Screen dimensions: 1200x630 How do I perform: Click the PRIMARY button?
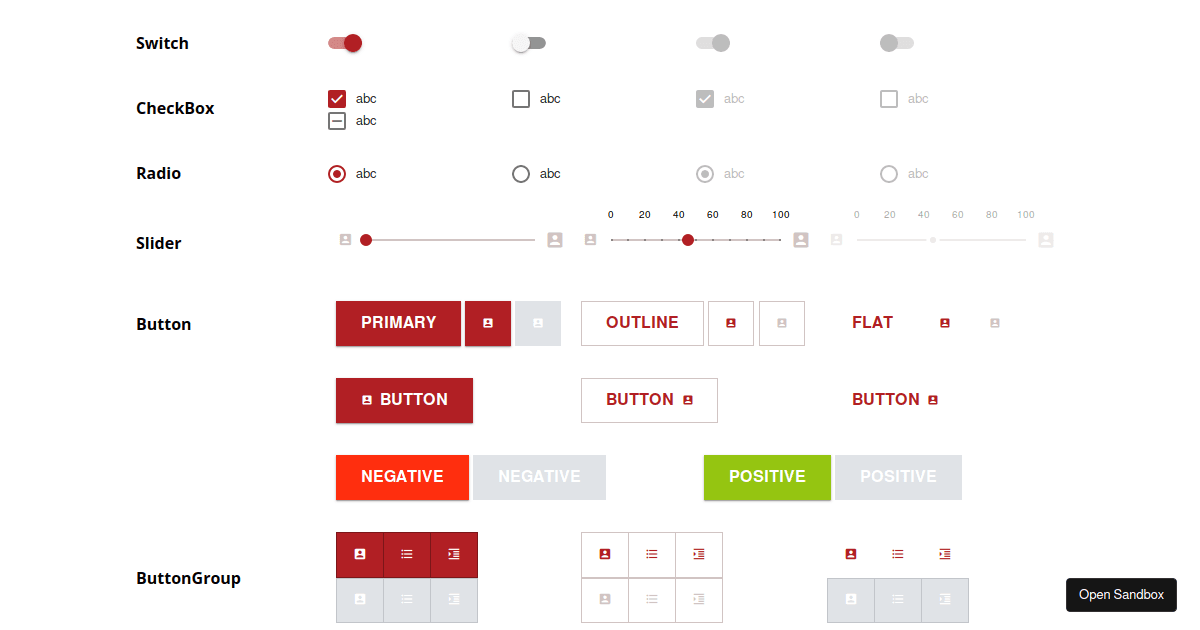click(399, 323)
